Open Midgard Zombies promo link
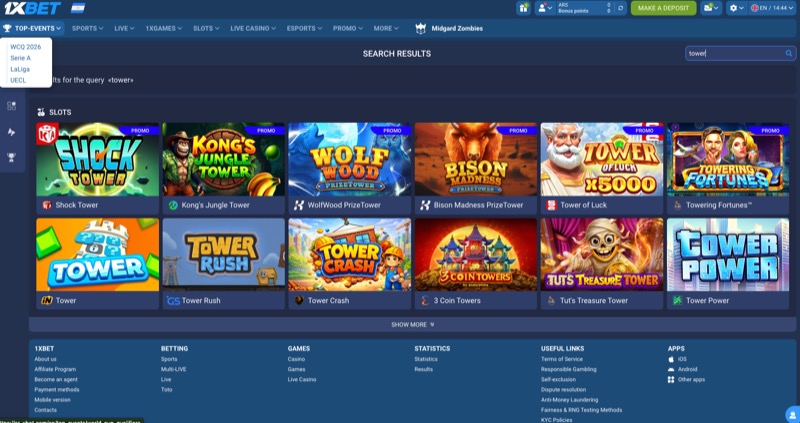Viewport: 800px width, 423px height. [x=457, y=29]
